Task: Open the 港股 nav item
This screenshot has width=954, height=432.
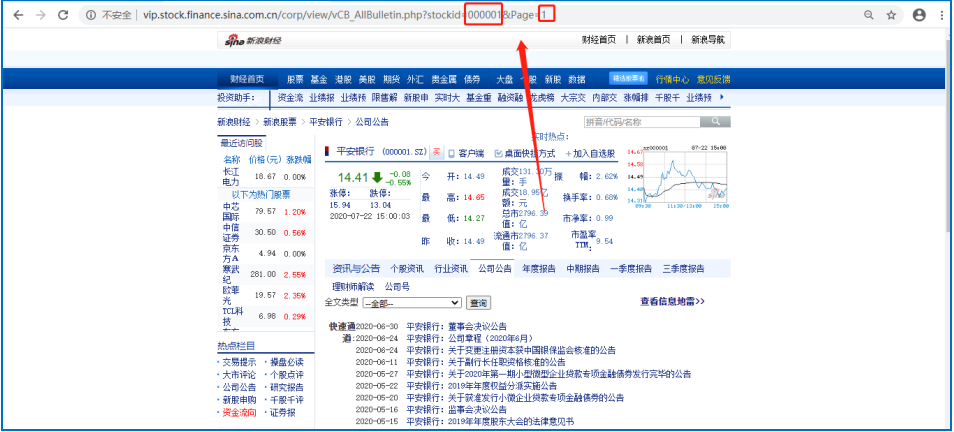Action: (x=343, y=79)
